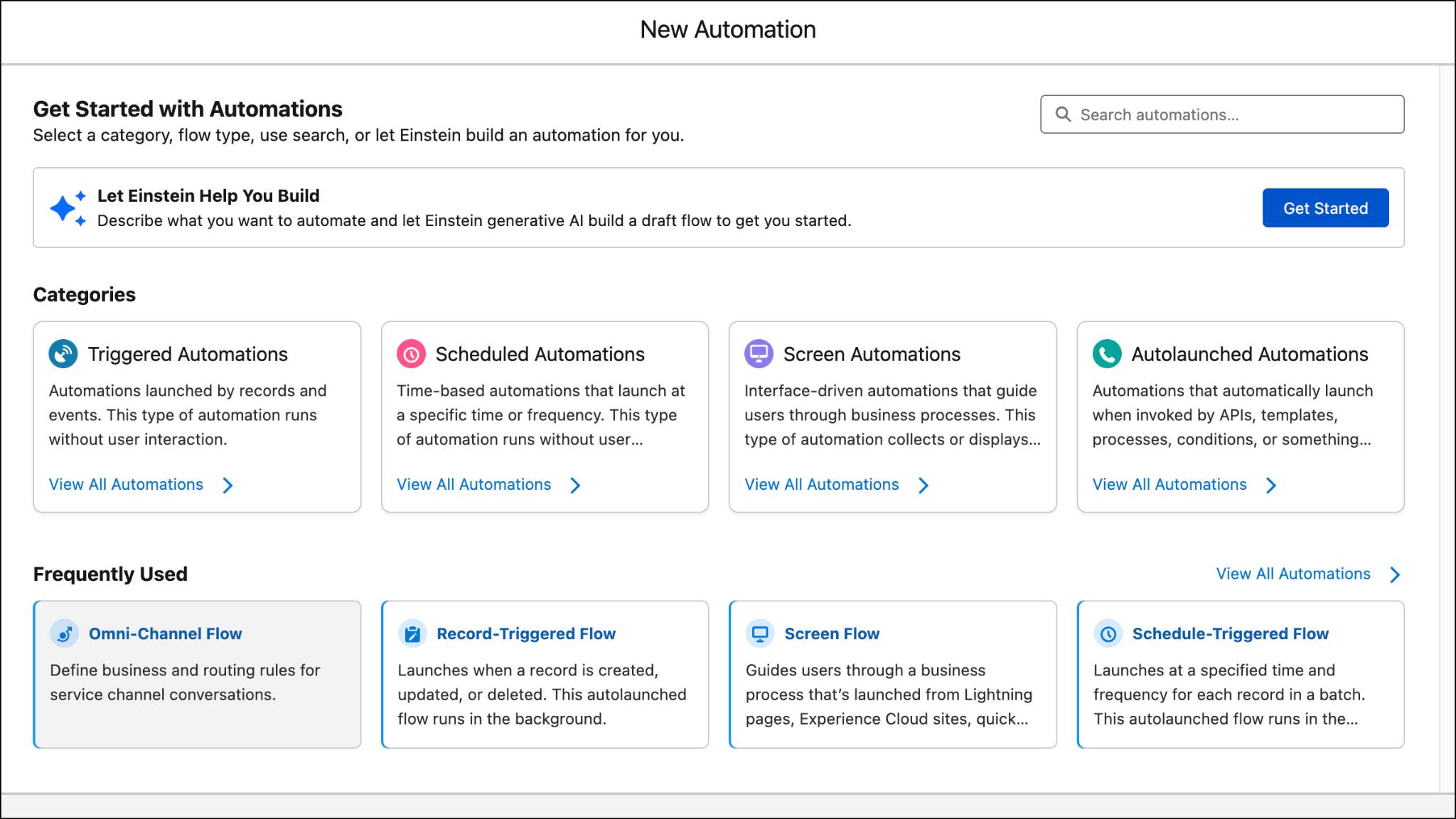Screen dimensions: 1456x819
Task: Click the Triggered Automations description text
Action: 188,415
